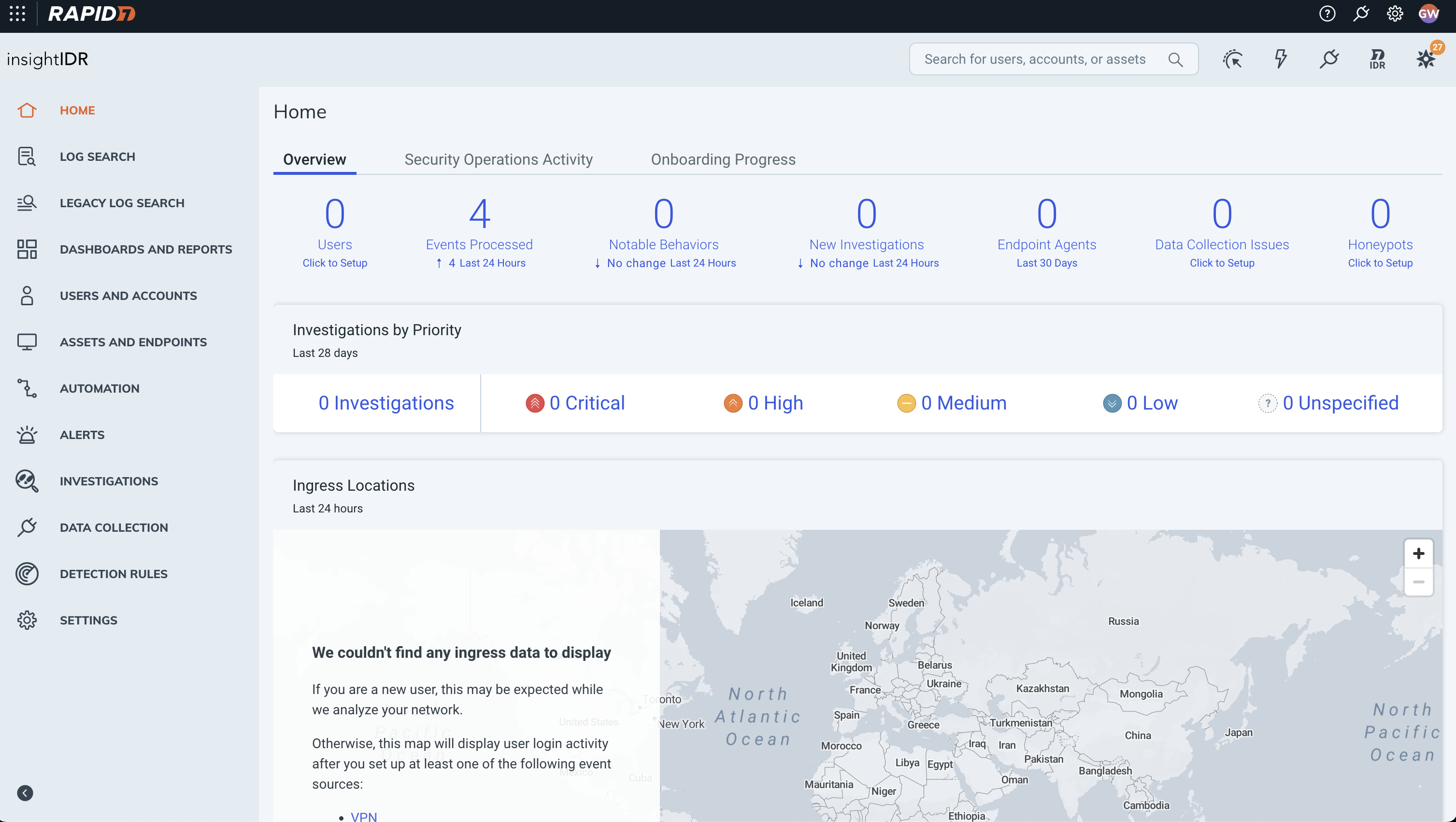This screenshot has height=822, width=1456.
Task: Click the Data Collection plug icon in sidebar
Action: click(x=27, y=527)
